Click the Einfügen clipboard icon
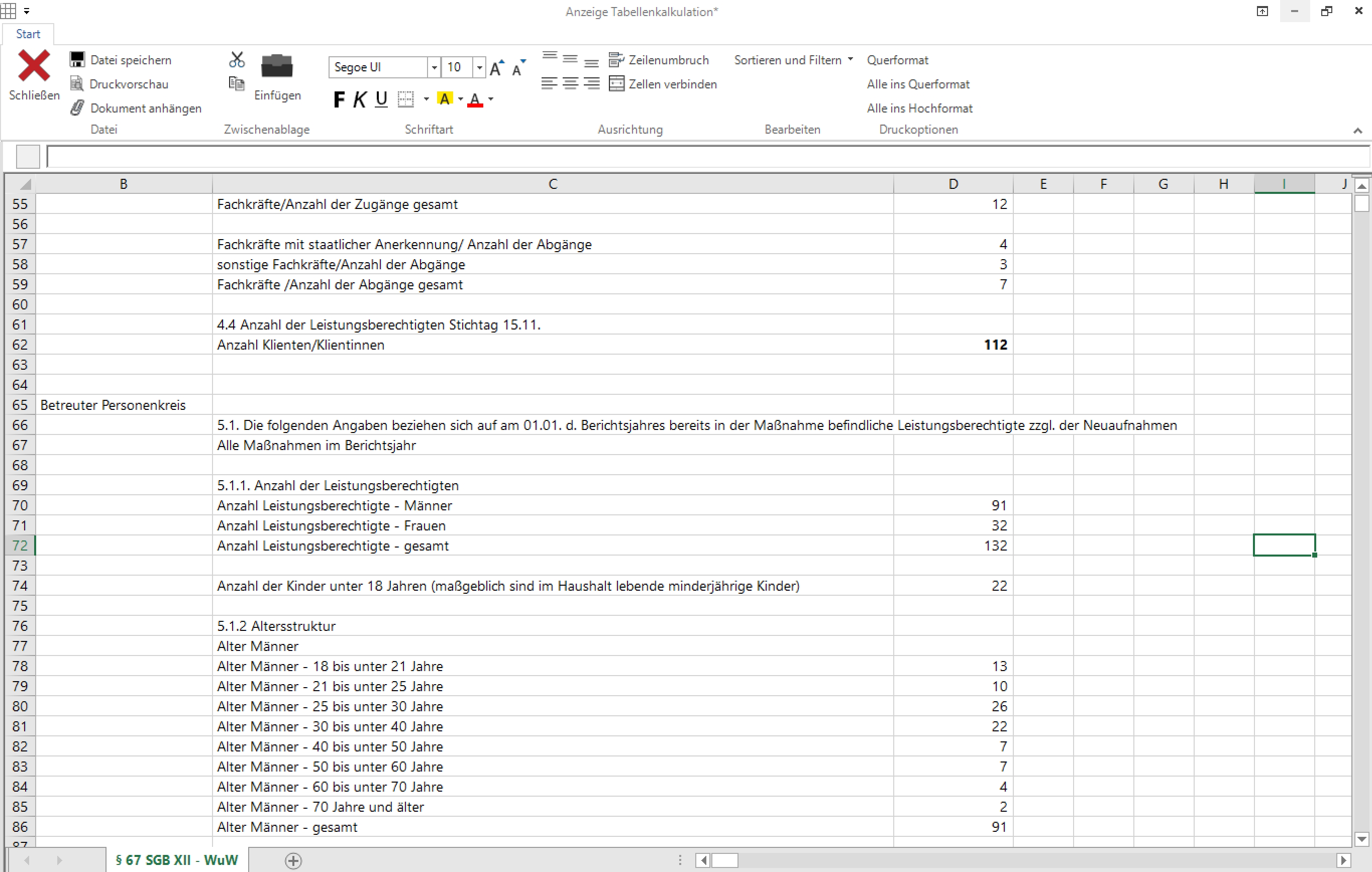Image resolution: width=1372 pixels, height=872 pixels. (277, 66)
